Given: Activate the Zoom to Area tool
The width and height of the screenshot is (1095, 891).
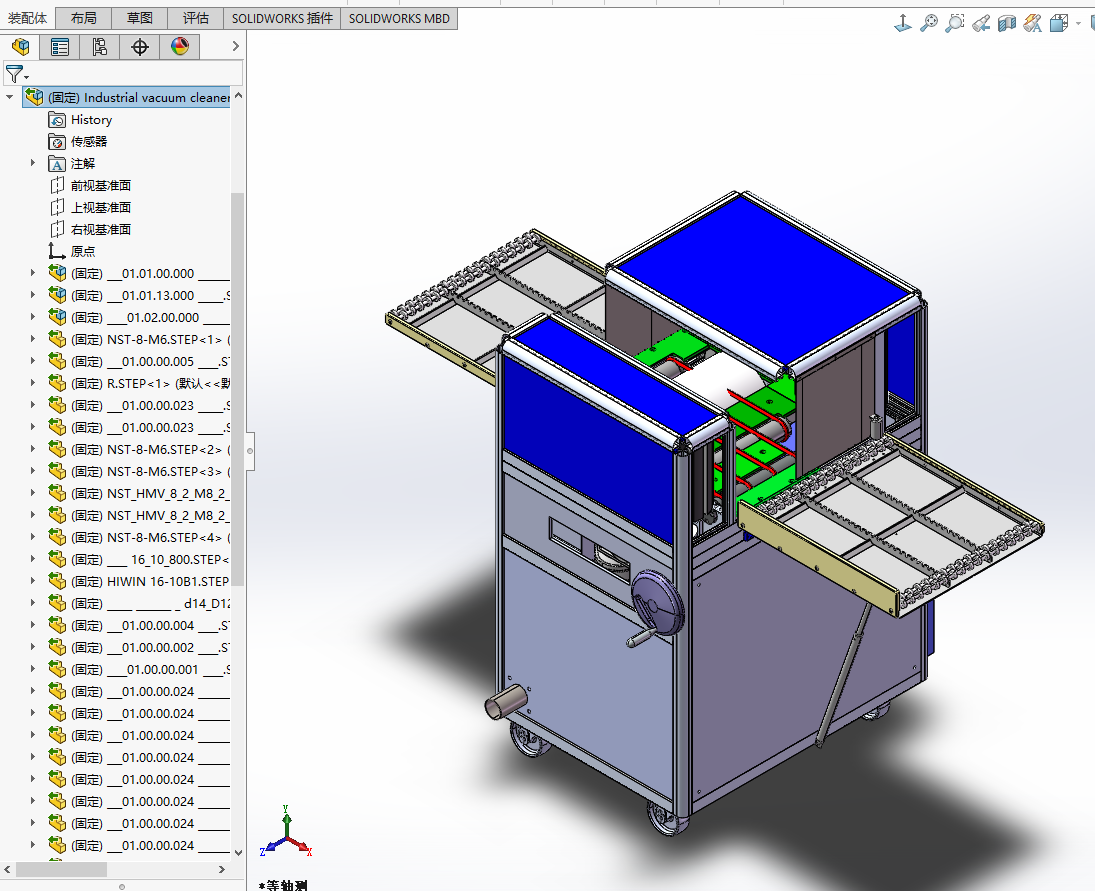Looking at the screenshot, I should pyautogui.click(x=955, y=22).
